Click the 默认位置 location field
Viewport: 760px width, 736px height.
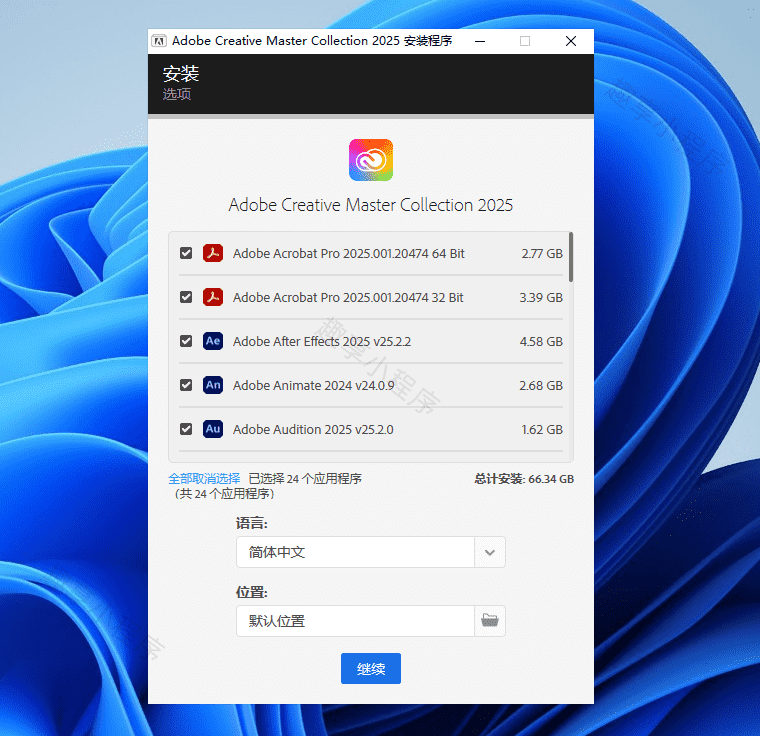click(x=355, y=621)
